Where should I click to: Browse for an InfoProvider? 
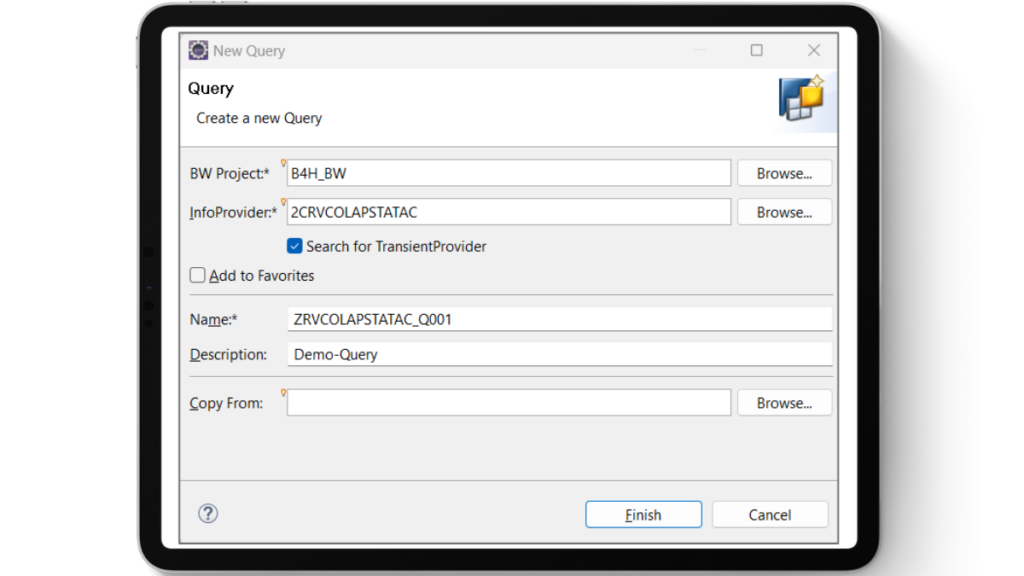click(784, 212)
